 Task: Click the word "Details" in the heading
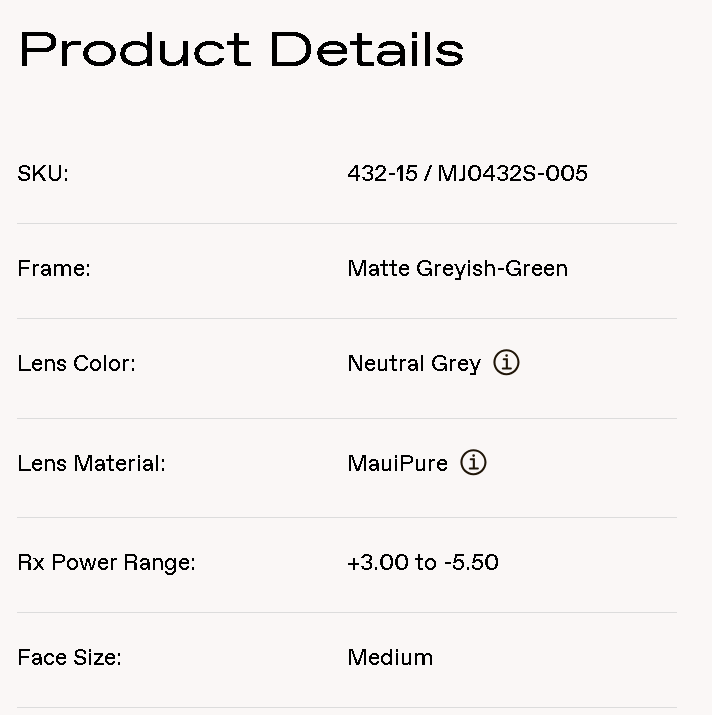(367, 50)
